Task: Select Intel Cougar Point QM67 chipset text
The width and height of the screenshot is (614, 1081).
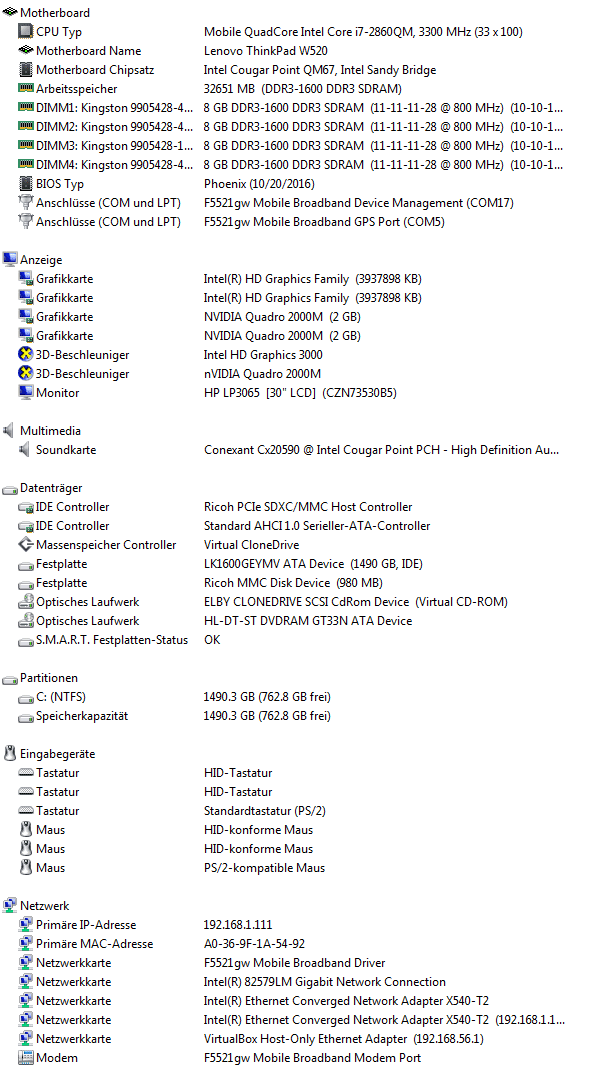Action: [x=320, y=70]
